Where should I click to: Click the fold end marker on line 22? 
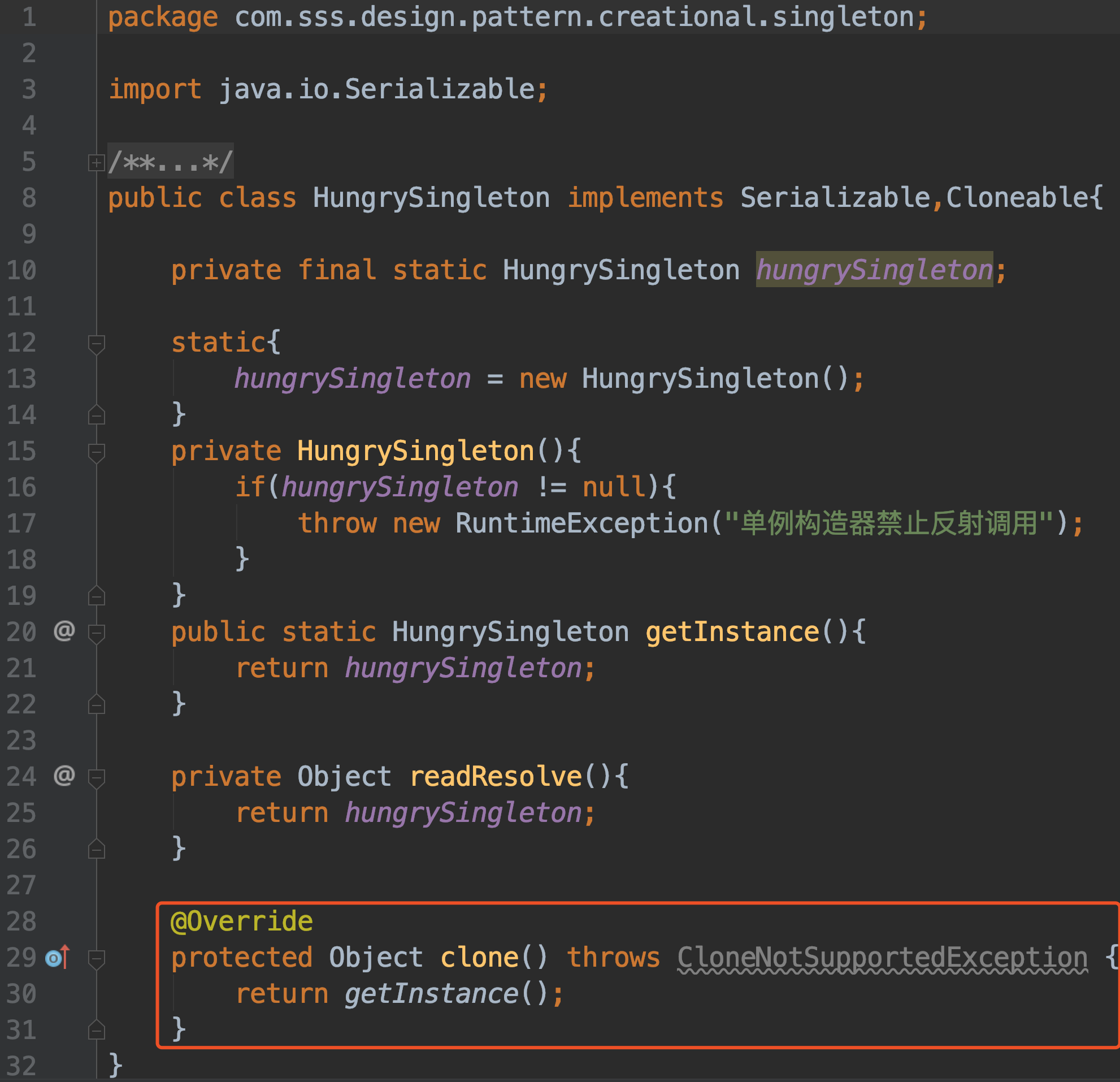tap(96, 706)
